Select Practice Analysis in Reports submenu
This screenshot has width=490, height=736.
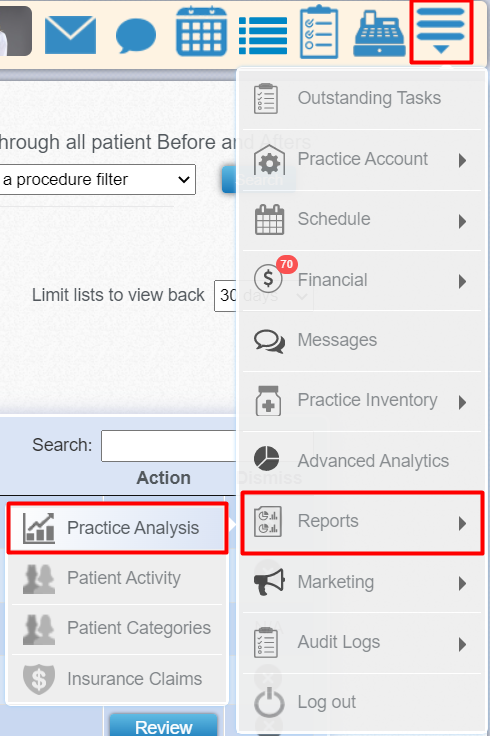point(118,528)
